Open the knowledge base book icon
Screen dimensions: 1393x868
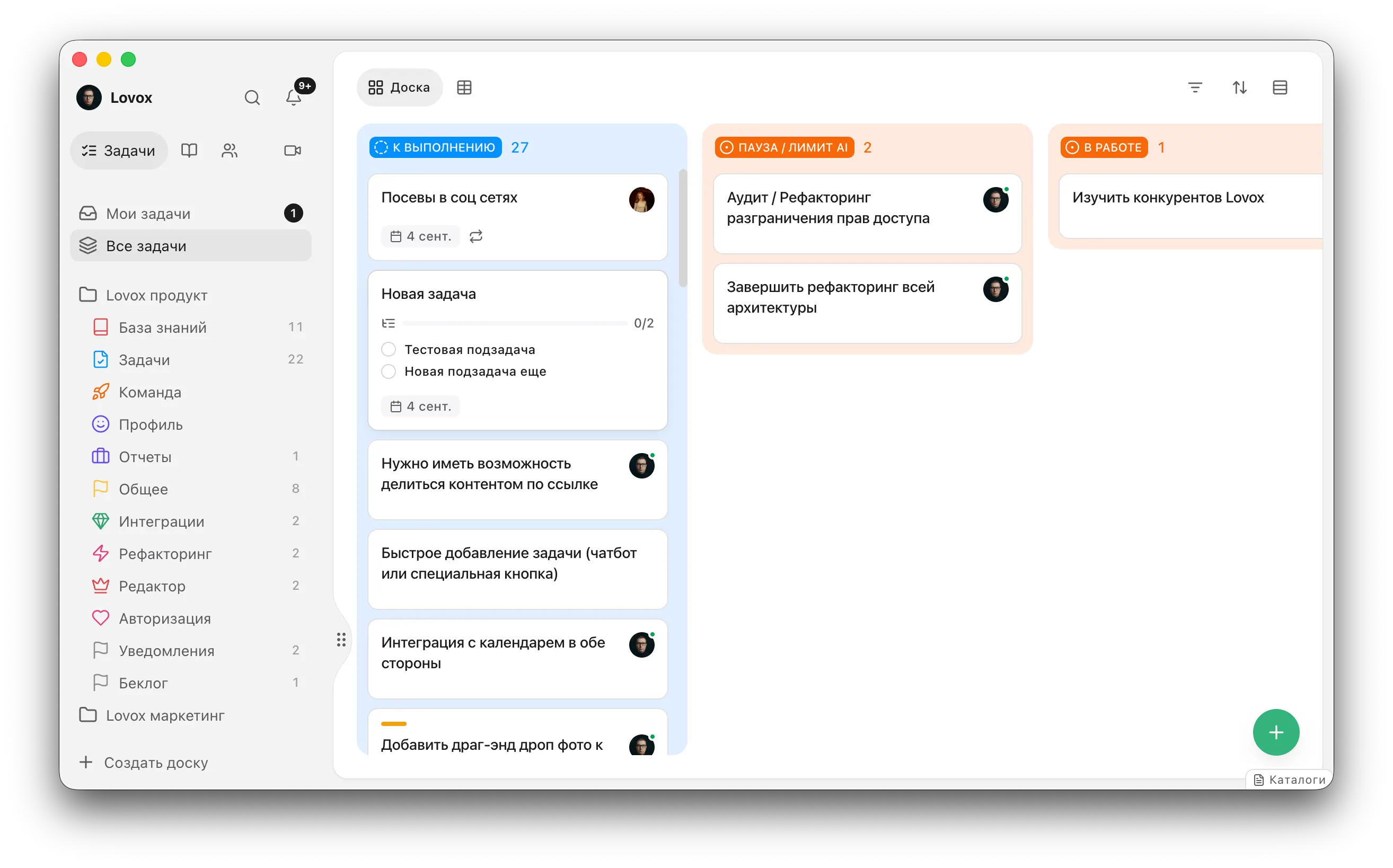[x=189, y=150]
